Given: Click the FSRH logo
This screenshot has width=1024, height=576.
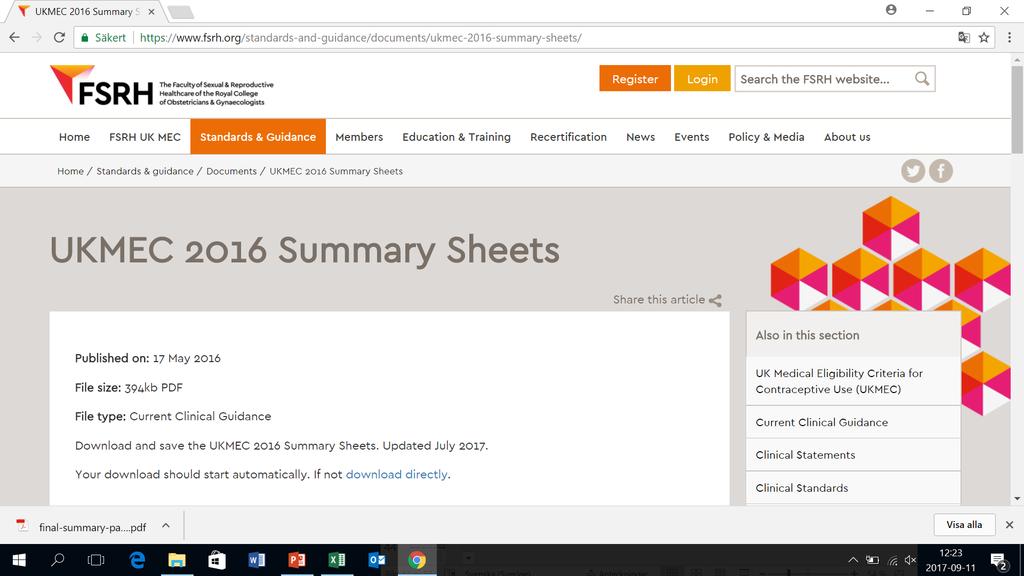Looking at the screenshot, I should point(162,86).
